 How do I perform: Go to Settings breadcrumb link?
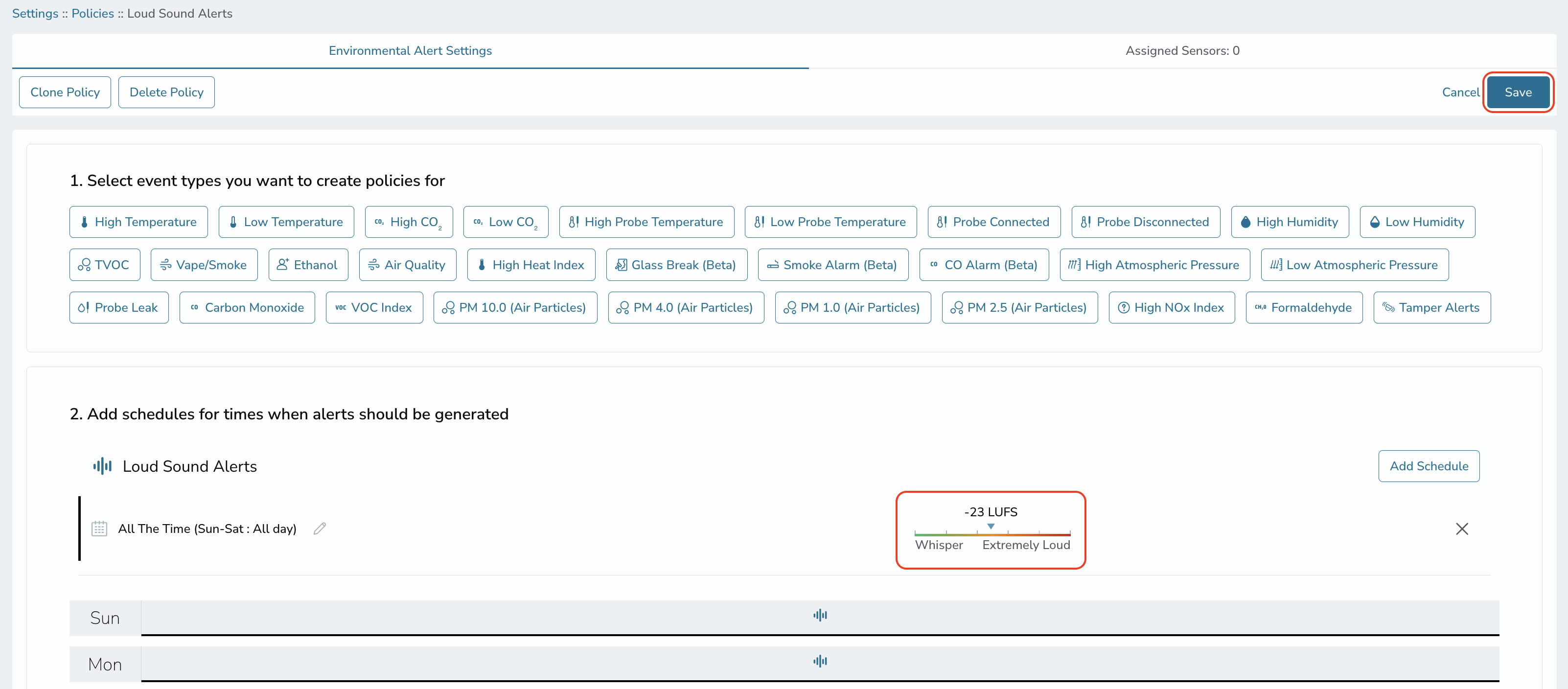(x=35, y=13)
